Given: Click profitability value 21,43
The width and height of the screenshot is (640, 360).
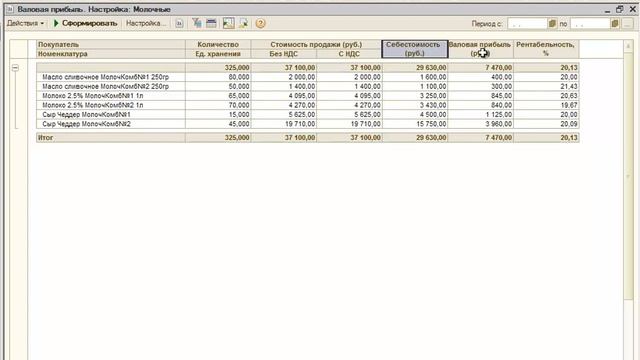Looking at the screenshot, I should pyautogui.click(x=546, y=87).
